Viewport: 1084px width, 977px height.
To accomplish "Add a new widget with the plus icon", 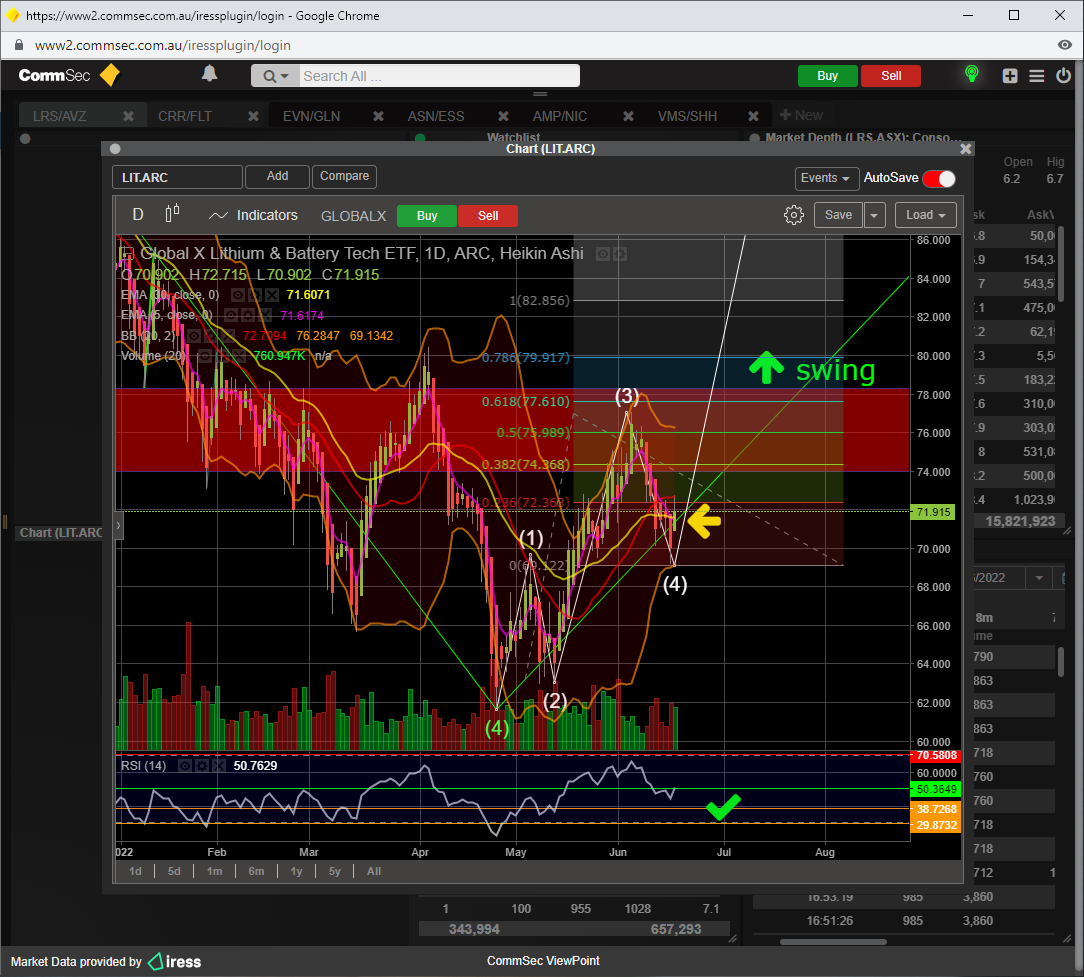I will (x=1010, y=75).
